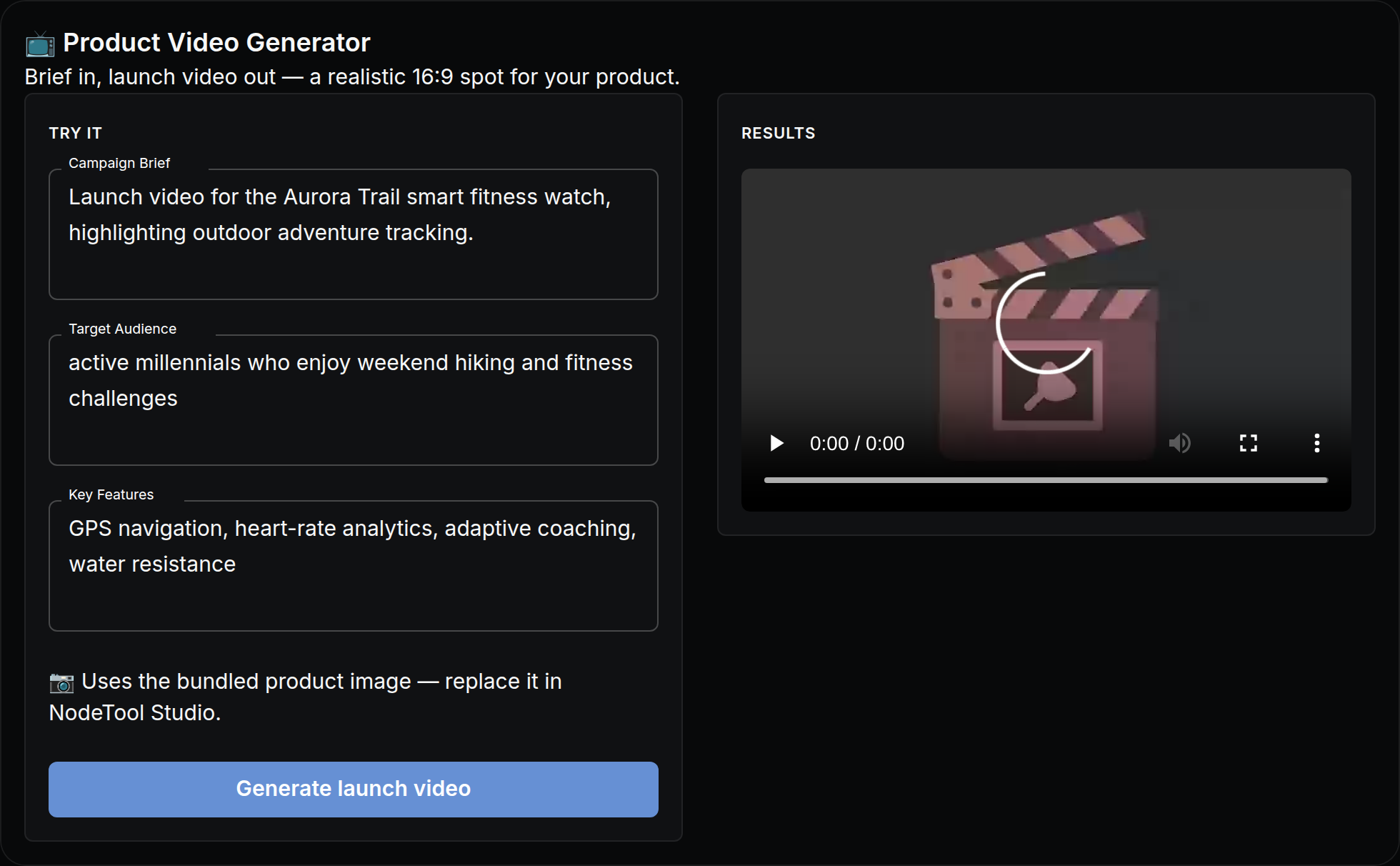Viewport: 1400px width, 866px height.
Task: Click the television icon in title
Action: tap(40, 44)
